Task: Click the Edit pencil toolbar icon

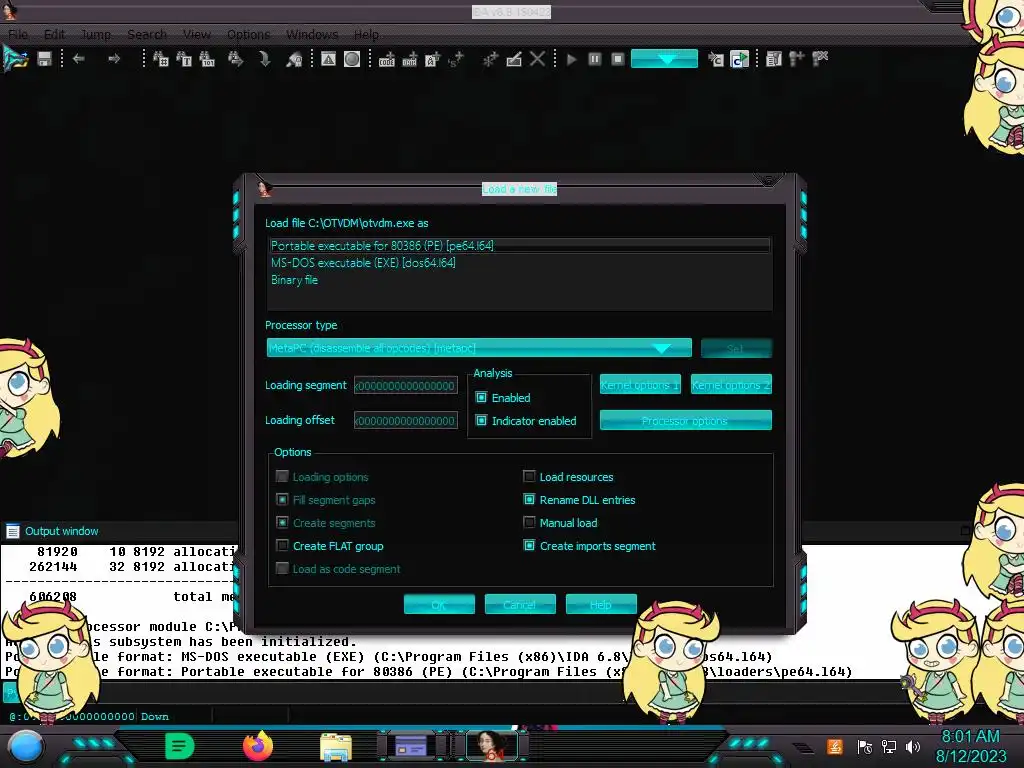Action: point(514,59)
